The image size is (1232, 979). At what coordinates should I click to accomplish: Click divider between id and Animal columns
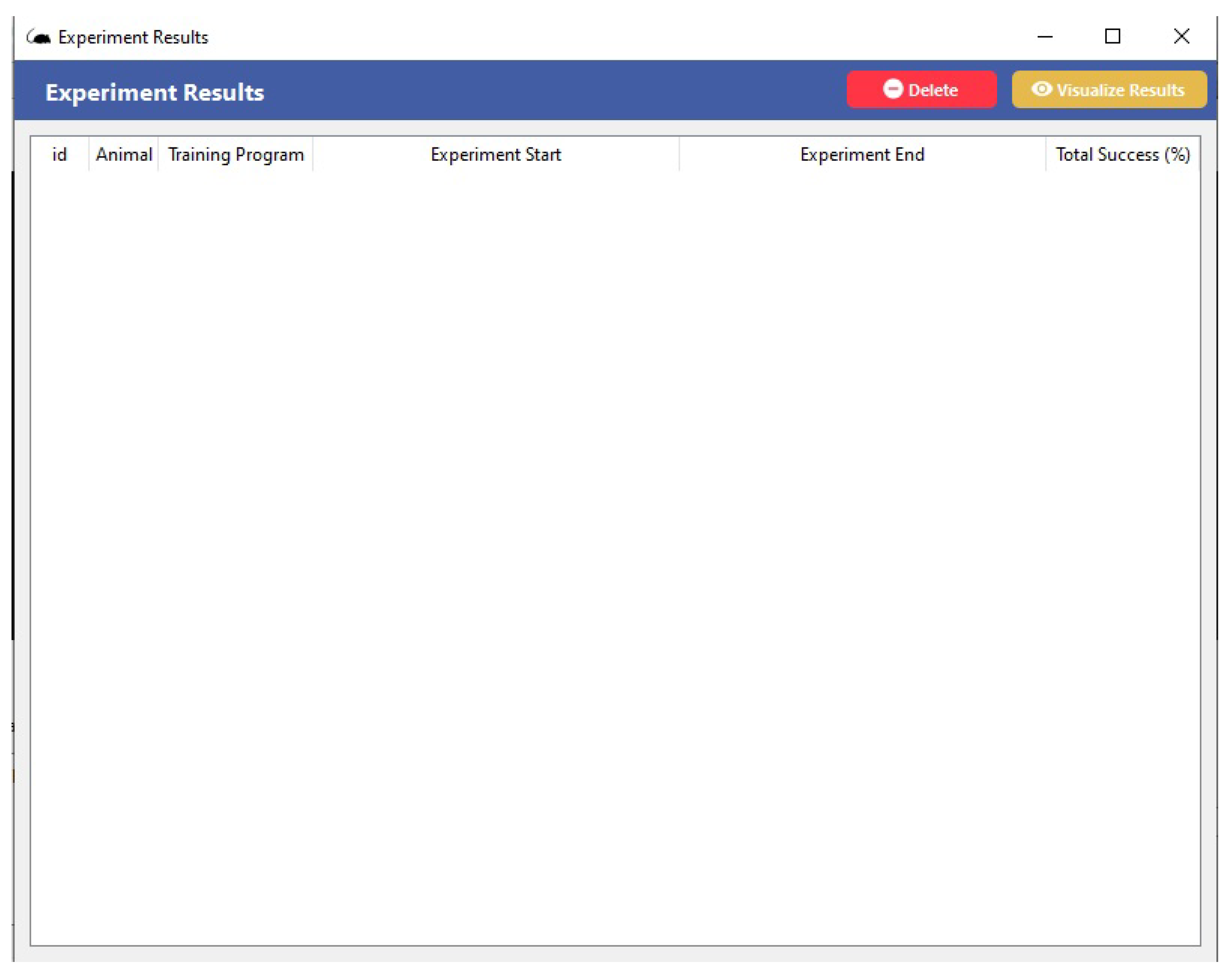click(x=88, y=155)
